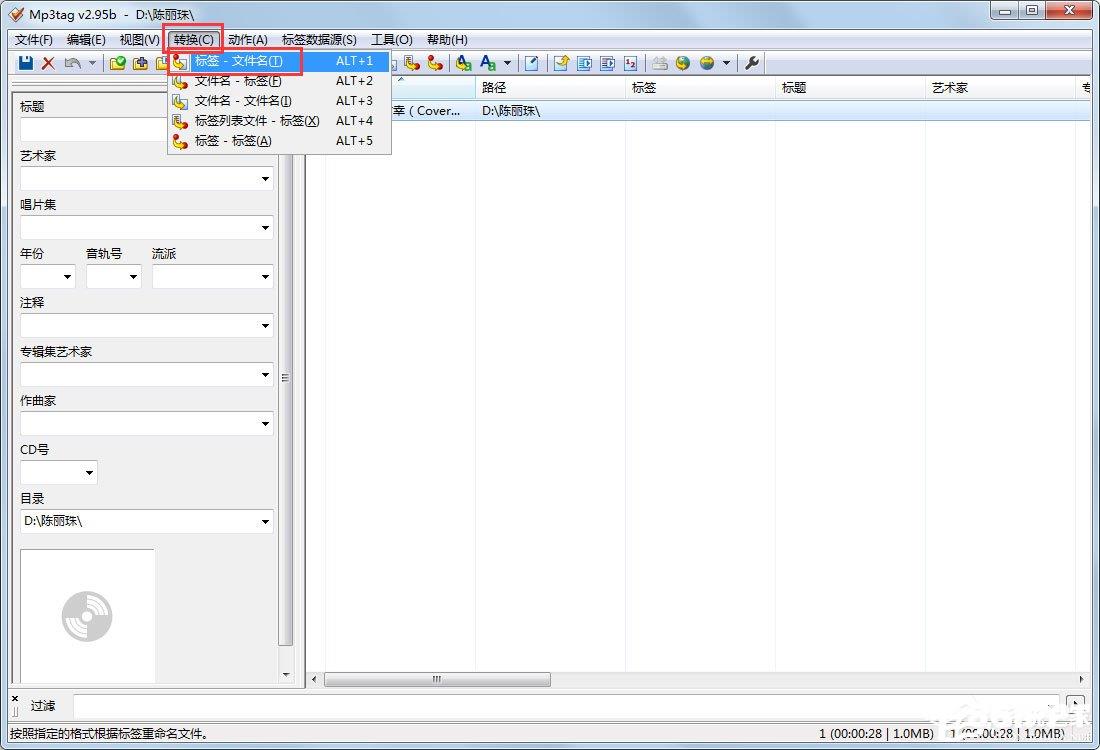This screenshot has width=1100, height=750.
Task: Click the 艺术家 column header in file list
Action: pos(1000,88)
